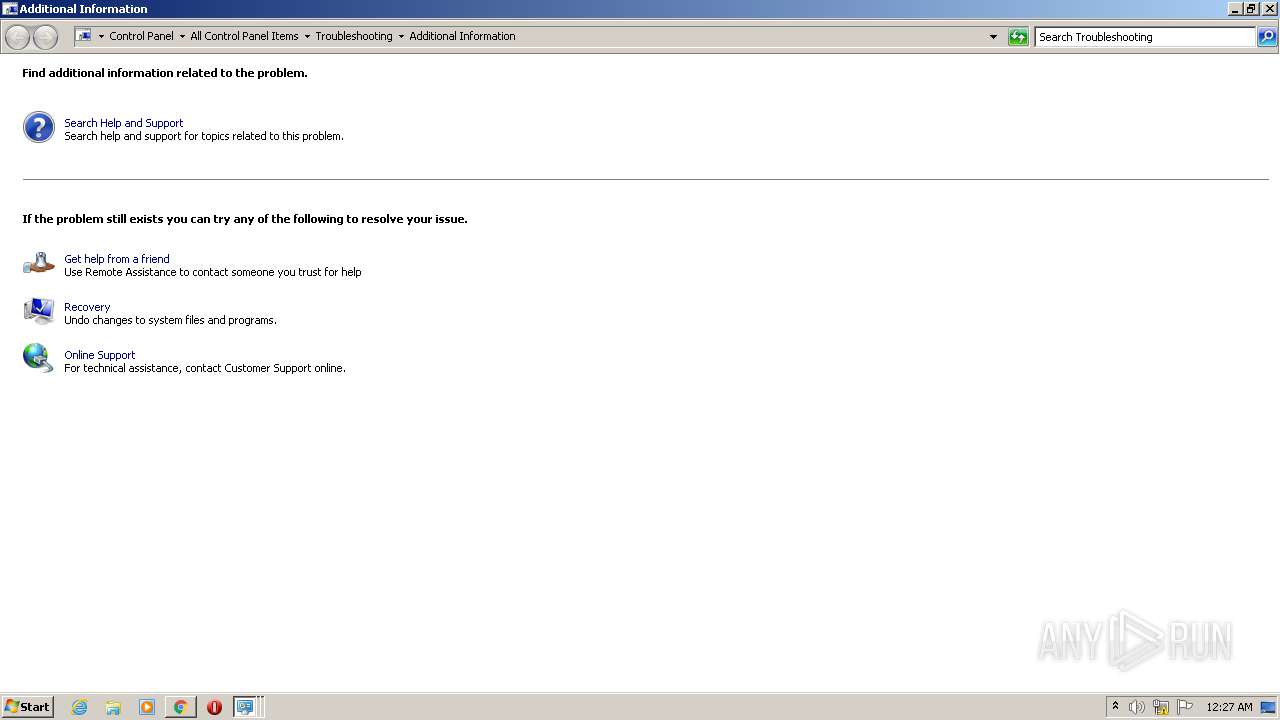
Task: Open the volume speaker tray icon
Action: click(1137, 707)
